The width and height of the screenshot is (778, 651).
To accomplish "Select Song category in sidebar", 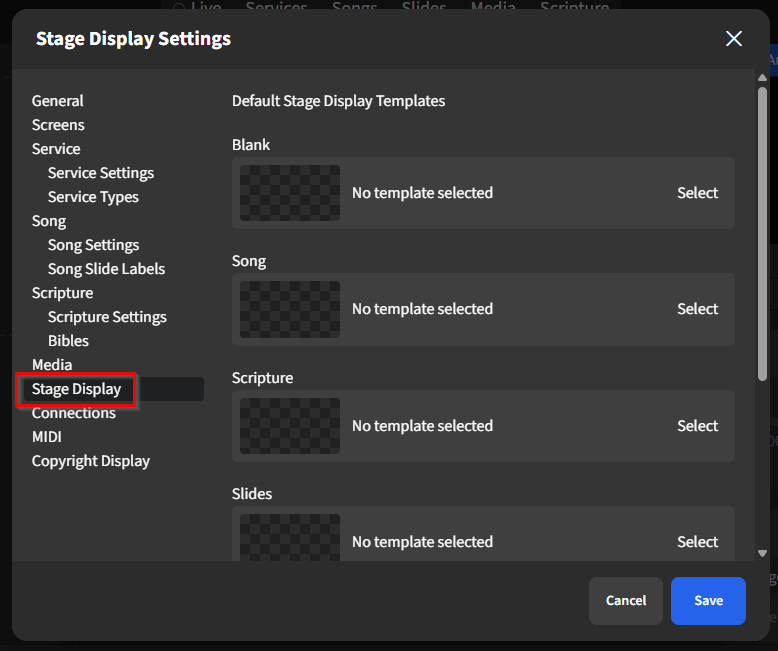I will pyautogui.click(x=49, y=221).
